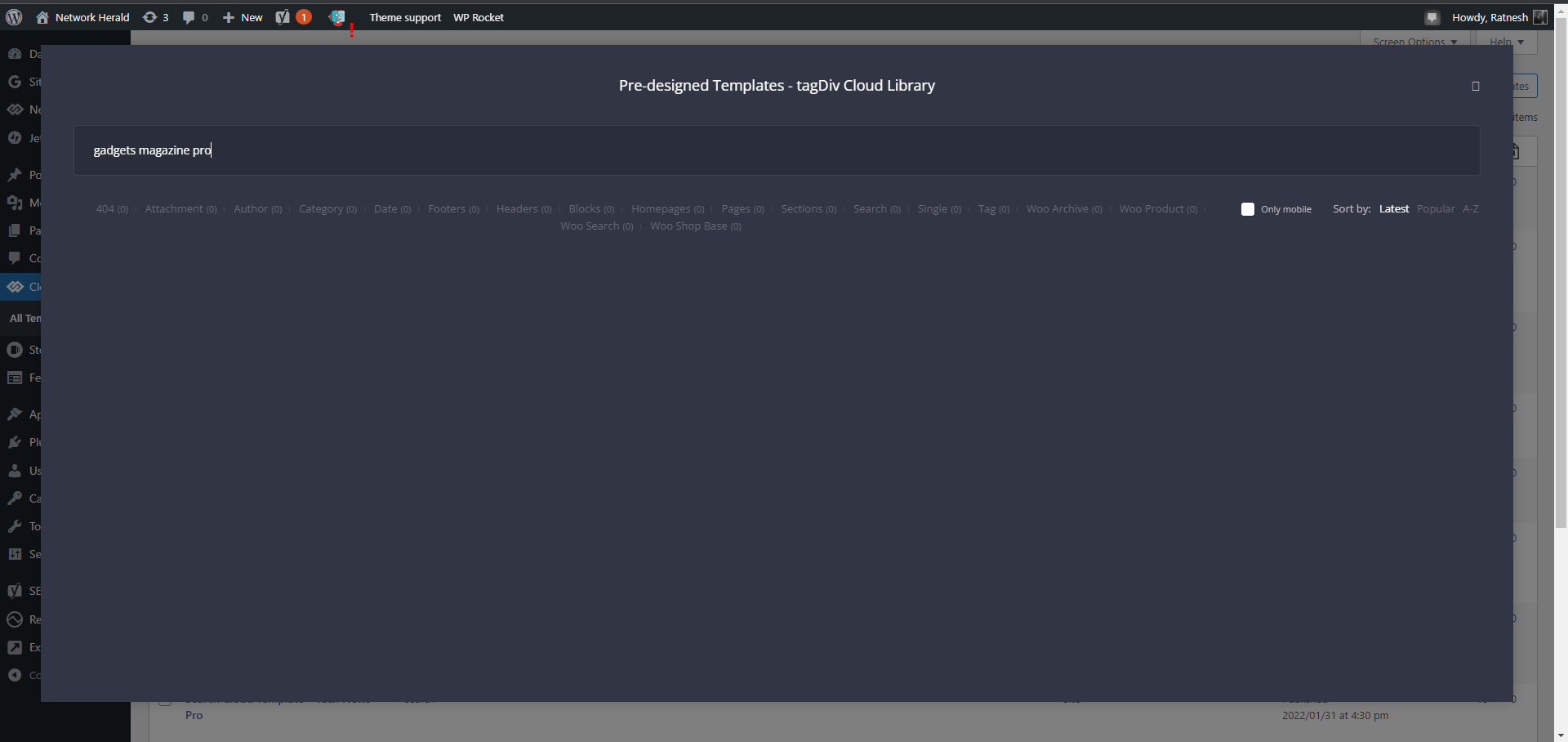
Task: Enable the Only mobile checkbox
Action: point(1248,209)
